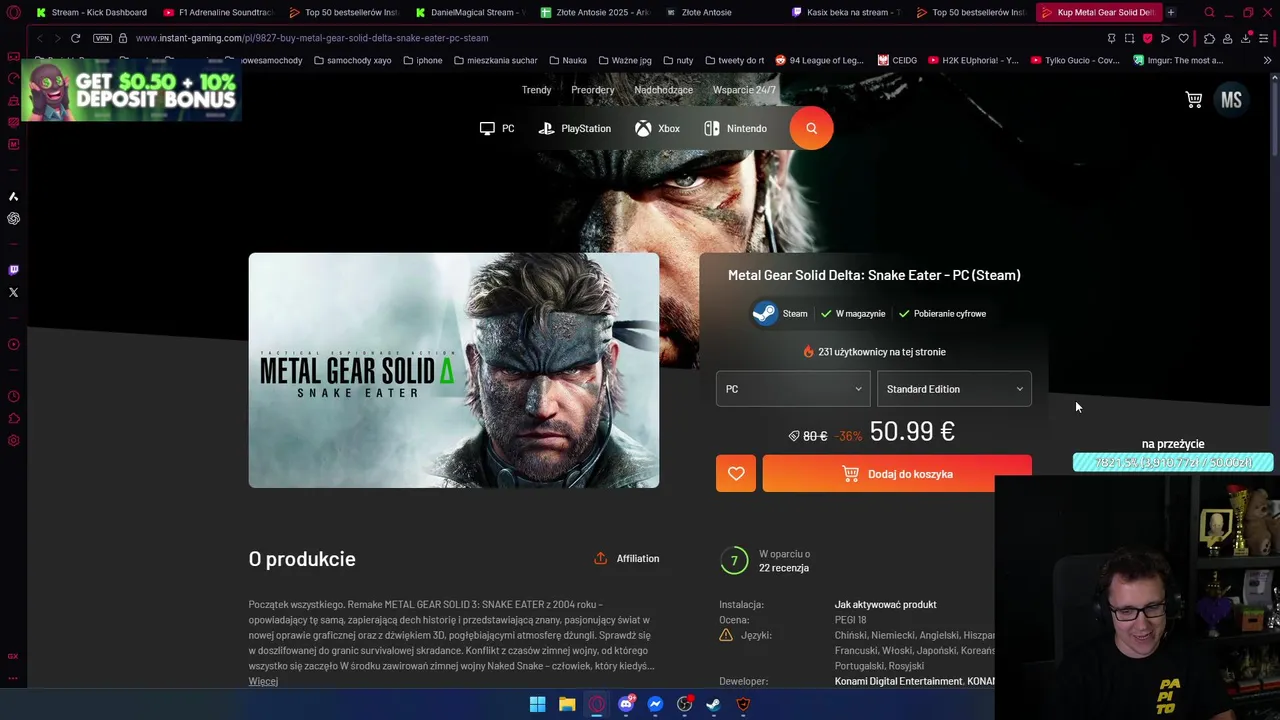
Task: Open the Trendy menu item
Action: tap(536, 90)
